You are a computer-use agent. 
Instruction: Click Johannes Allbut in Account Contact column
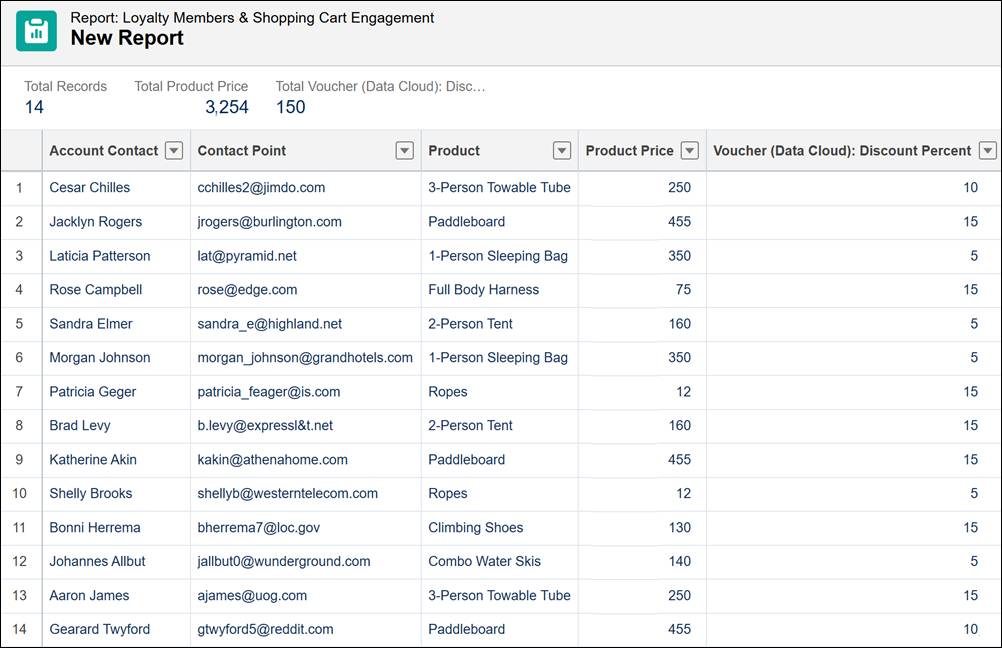pyautogui.click(x=97, y=561)
